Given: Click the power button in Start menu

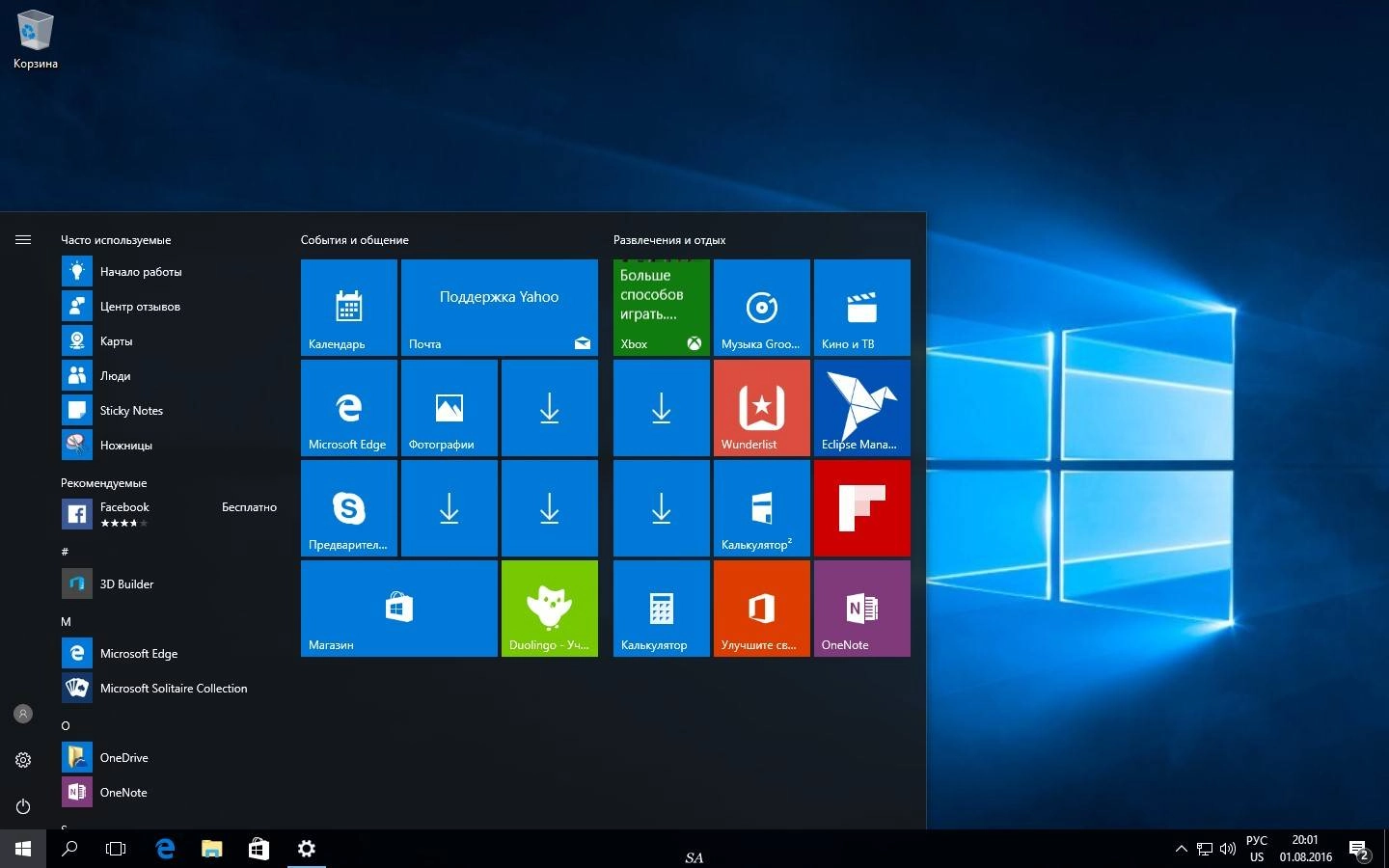Looking at the screenshot, I should point(23,806).
